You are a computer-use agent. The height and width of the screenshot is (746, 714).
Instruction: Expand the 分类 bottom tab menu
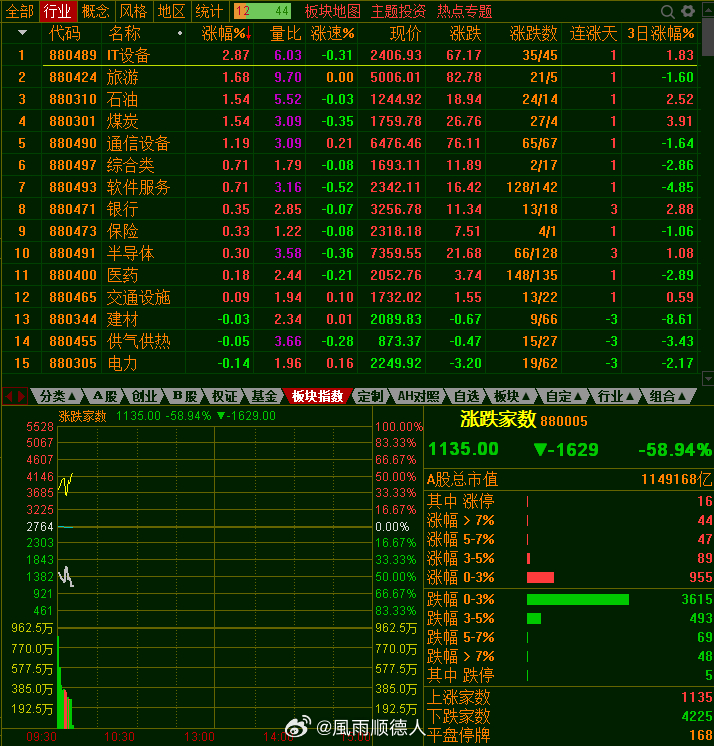pyautogui.click(x=58, y=396)
